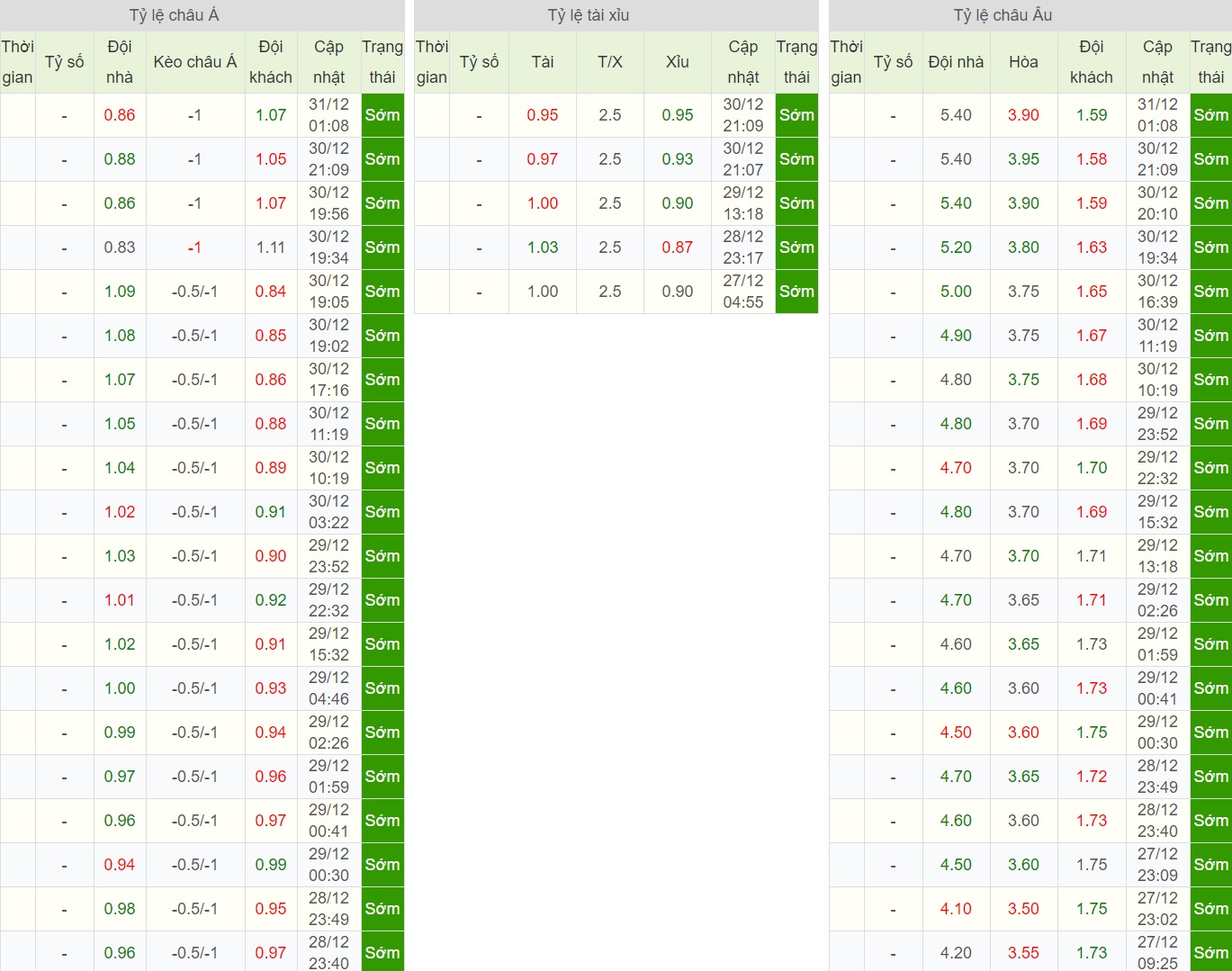Select the away win odds 1.63

click(1092, 247)
